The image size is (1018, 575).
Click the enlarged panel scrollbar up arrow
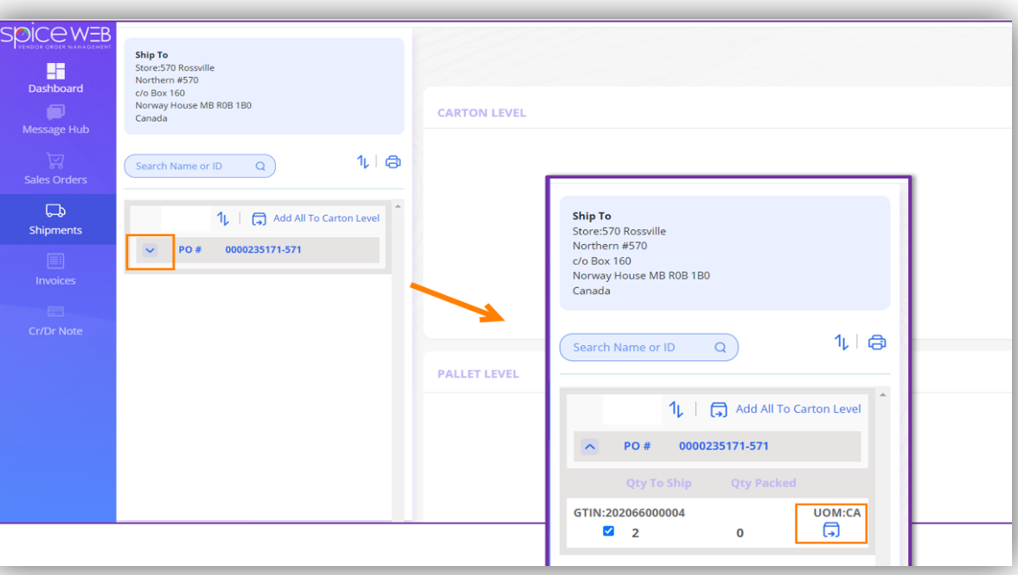point(882,395)
